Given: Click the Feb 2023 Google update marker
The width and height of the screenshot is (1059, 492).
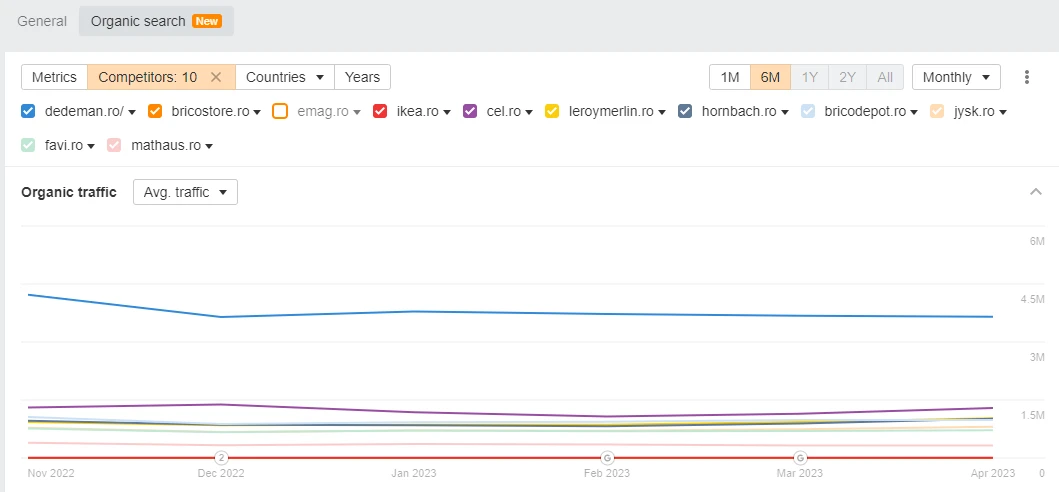Looking at the screenshot, I should pos(607,458).
